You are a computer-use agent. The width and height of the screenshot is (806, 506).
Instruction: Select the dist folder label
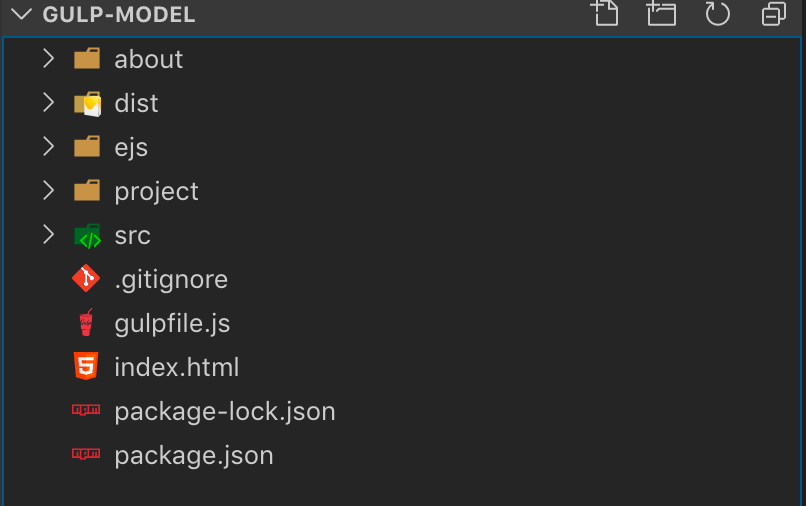tap(136, 103)
